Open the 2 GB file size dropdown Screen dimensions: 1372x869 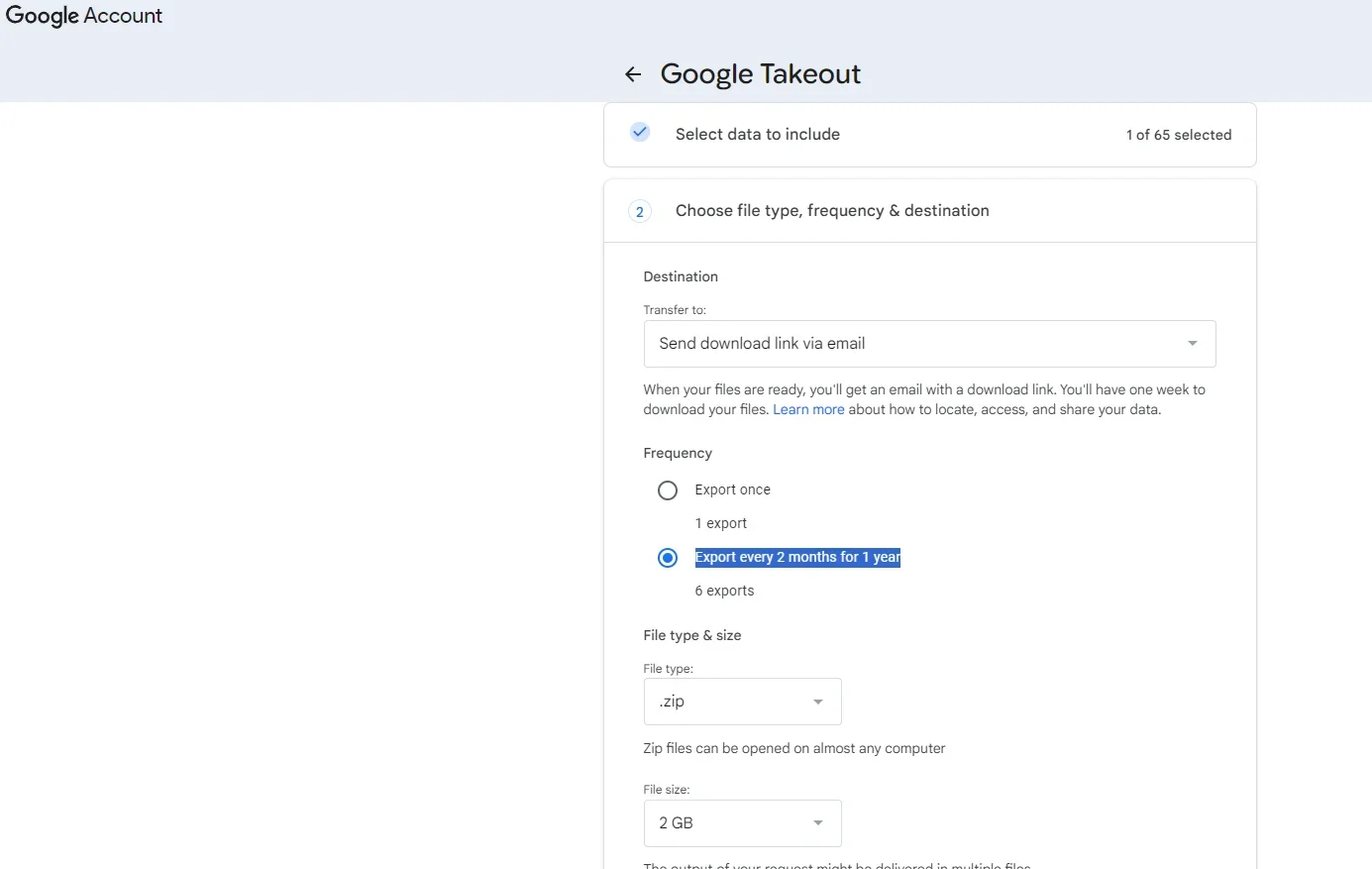tap(741, 823)
